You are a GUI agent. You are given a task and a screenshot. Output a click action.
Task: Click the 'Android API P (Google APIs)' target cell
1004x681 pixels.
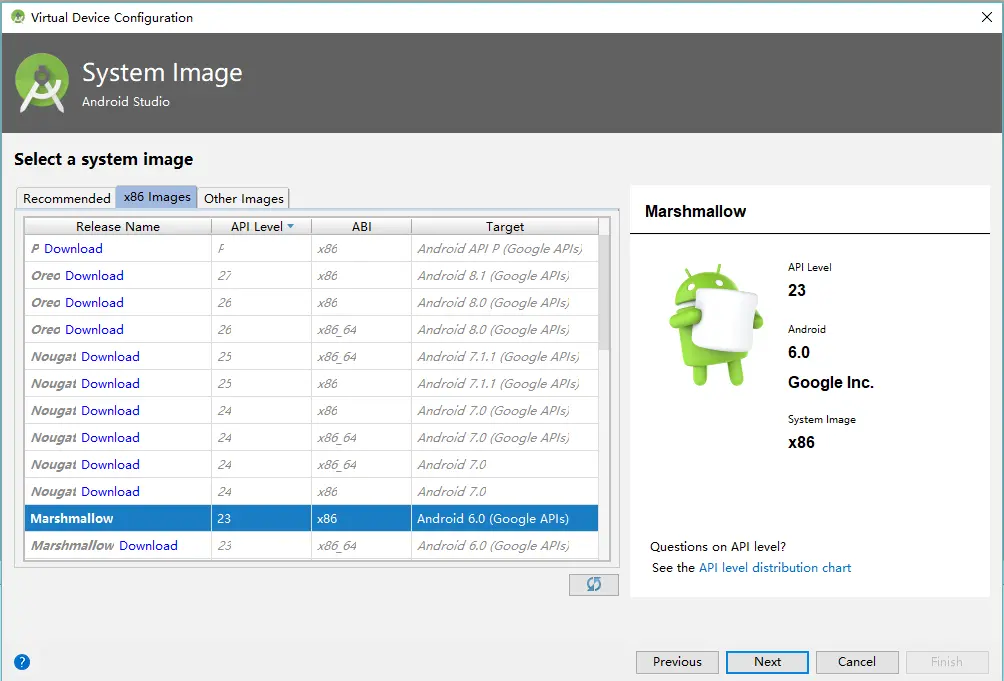tap(505, 248)
